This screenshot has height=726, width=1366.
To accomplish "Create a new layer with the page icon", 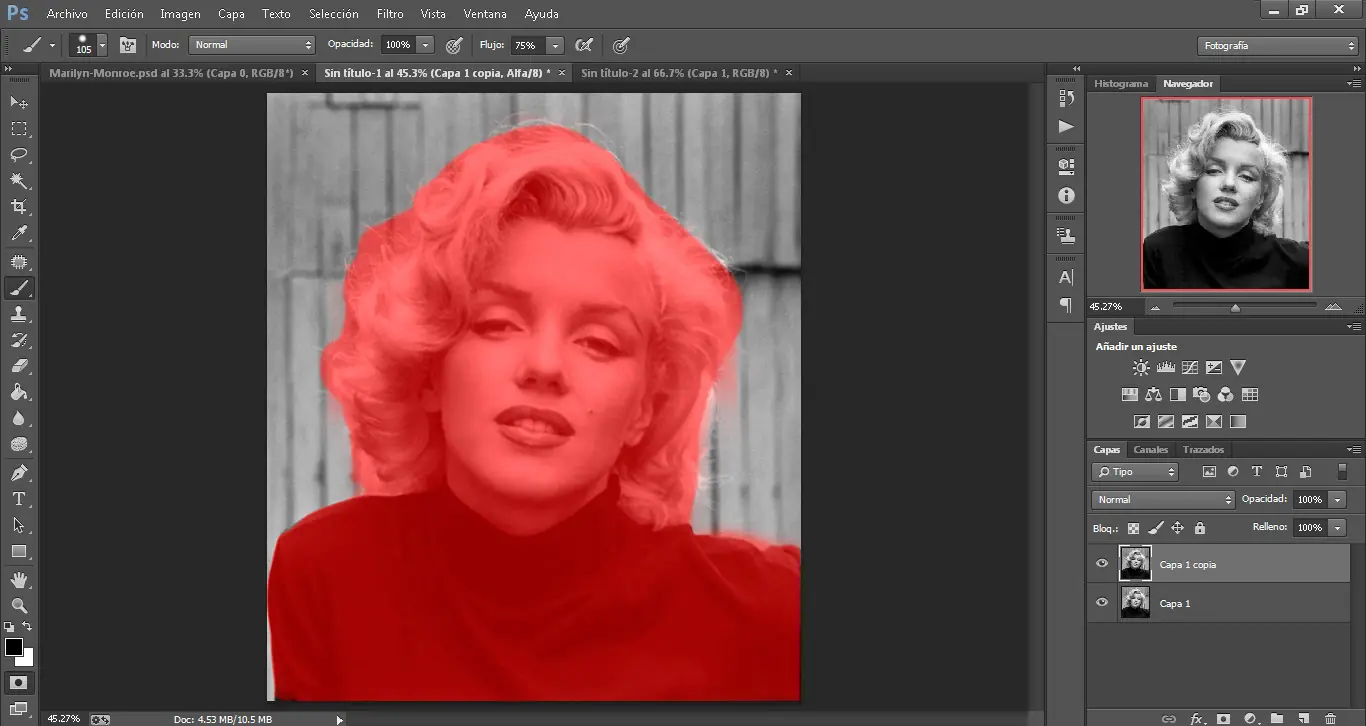I will pos(1303,718).
